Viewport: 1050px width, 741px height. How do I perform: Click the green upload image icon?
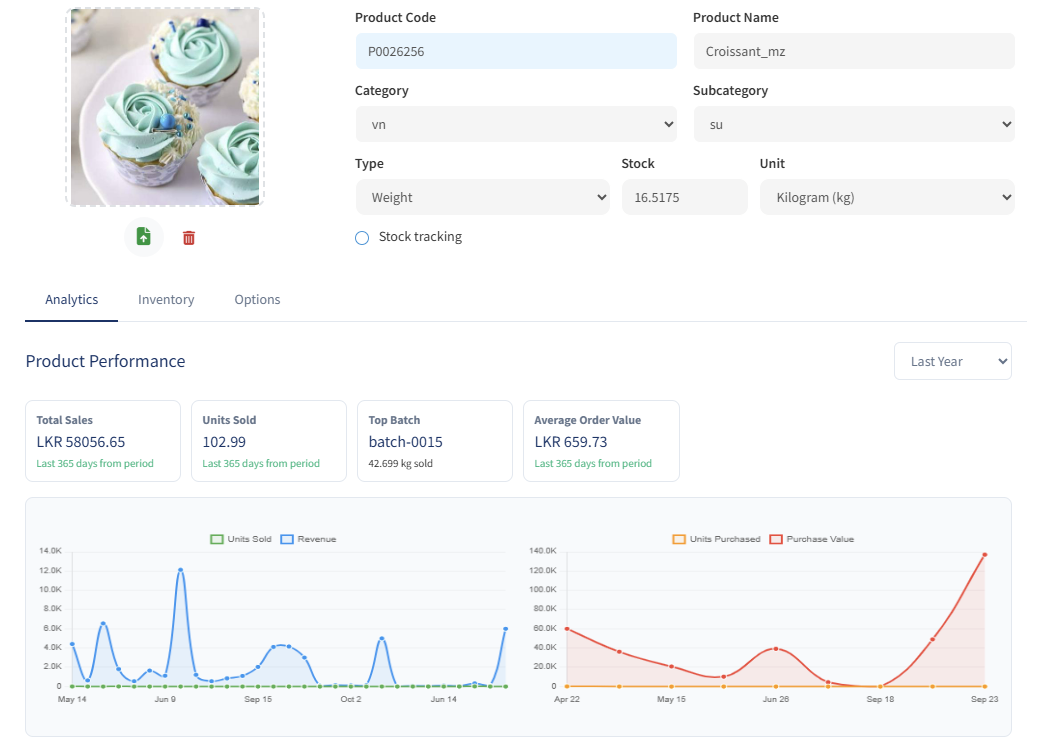[x=143, y=236]
